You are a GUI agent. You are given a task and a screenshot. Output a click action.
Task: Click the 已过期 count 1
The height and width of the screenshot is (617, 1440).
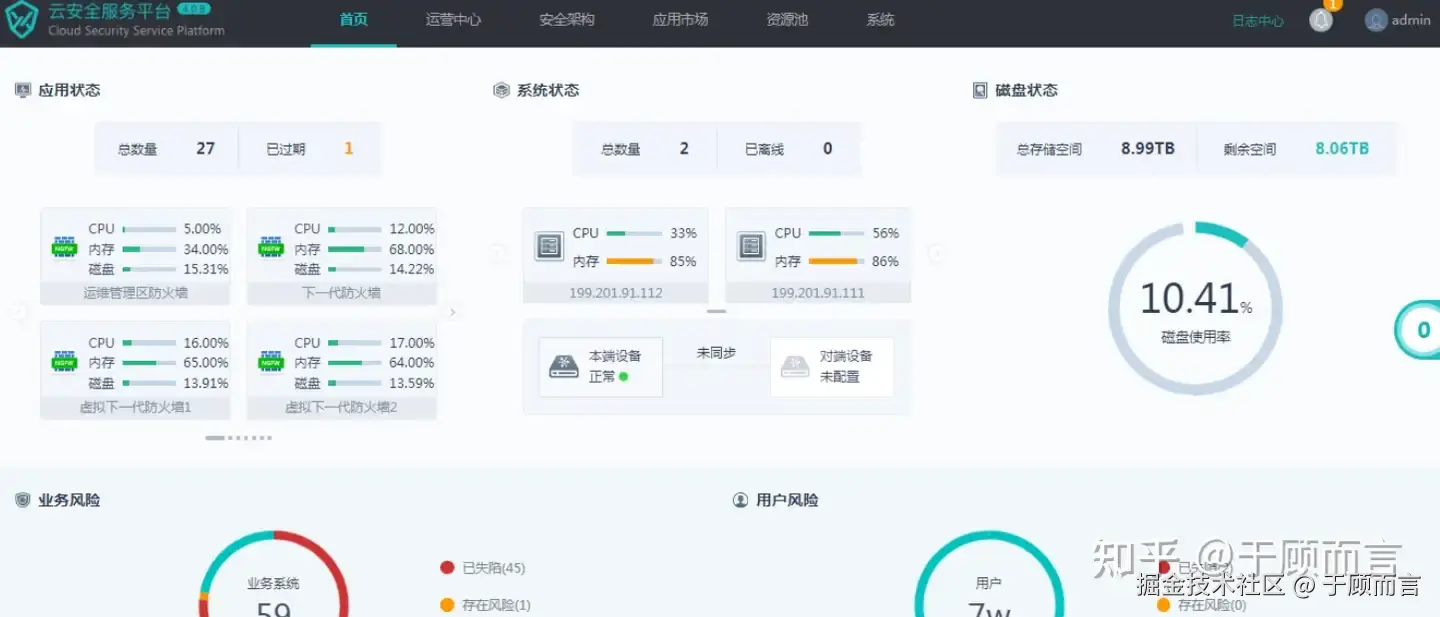pyautogui.click(x=349, y=148)
